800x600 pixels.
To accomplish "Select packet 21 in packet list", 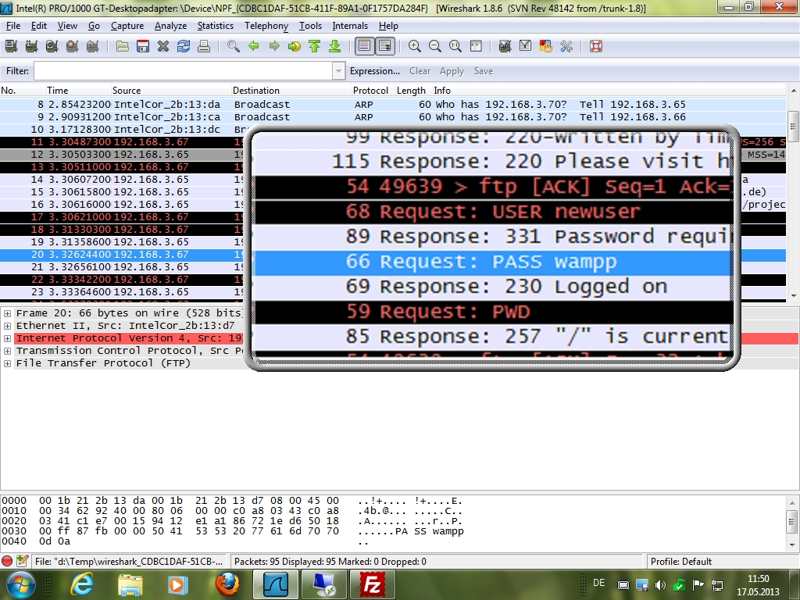I will click(x=122, y=267).
